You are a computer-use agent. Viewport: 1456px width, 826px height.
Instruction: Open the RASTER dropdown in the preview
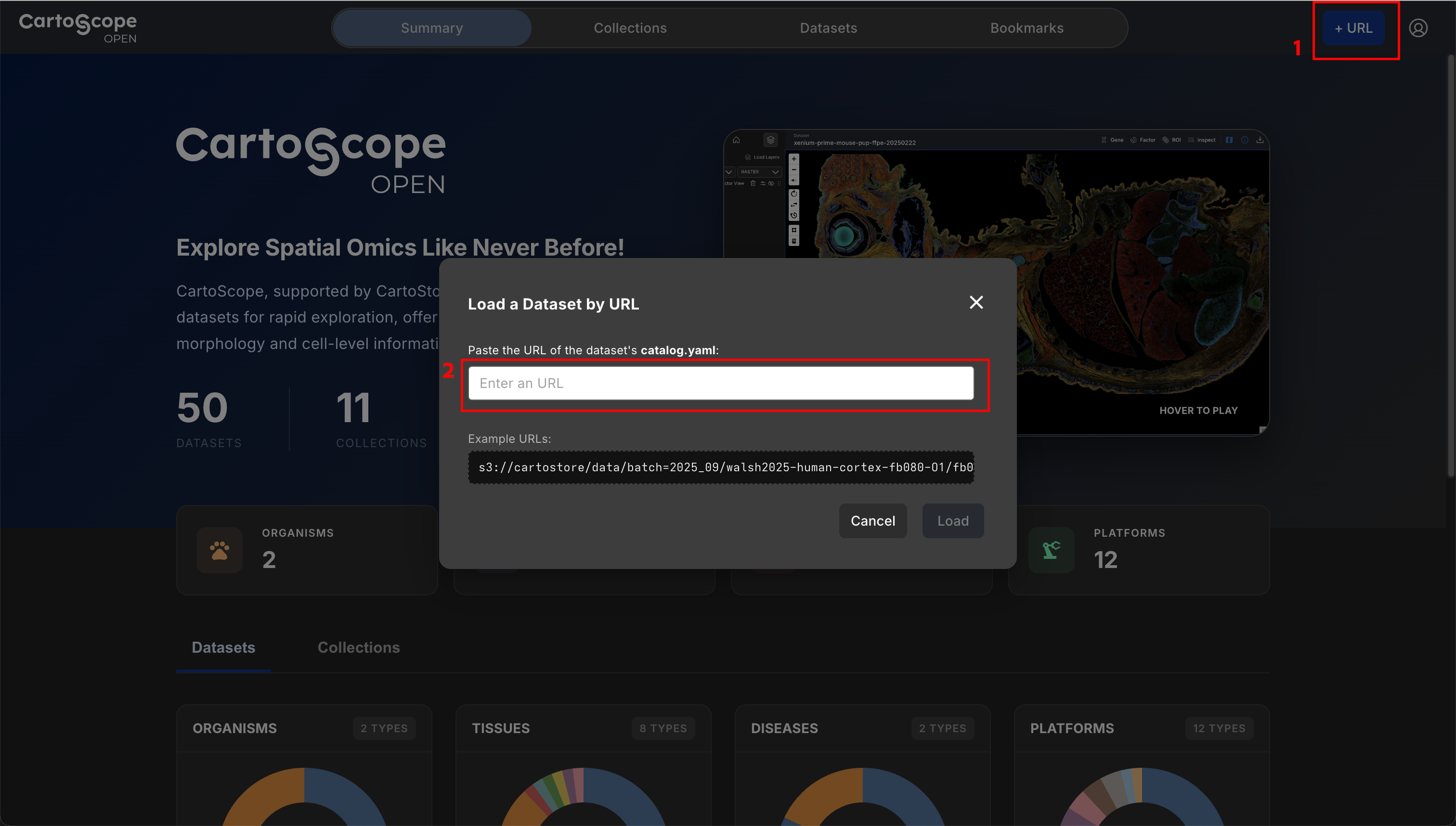click(759, 172)
